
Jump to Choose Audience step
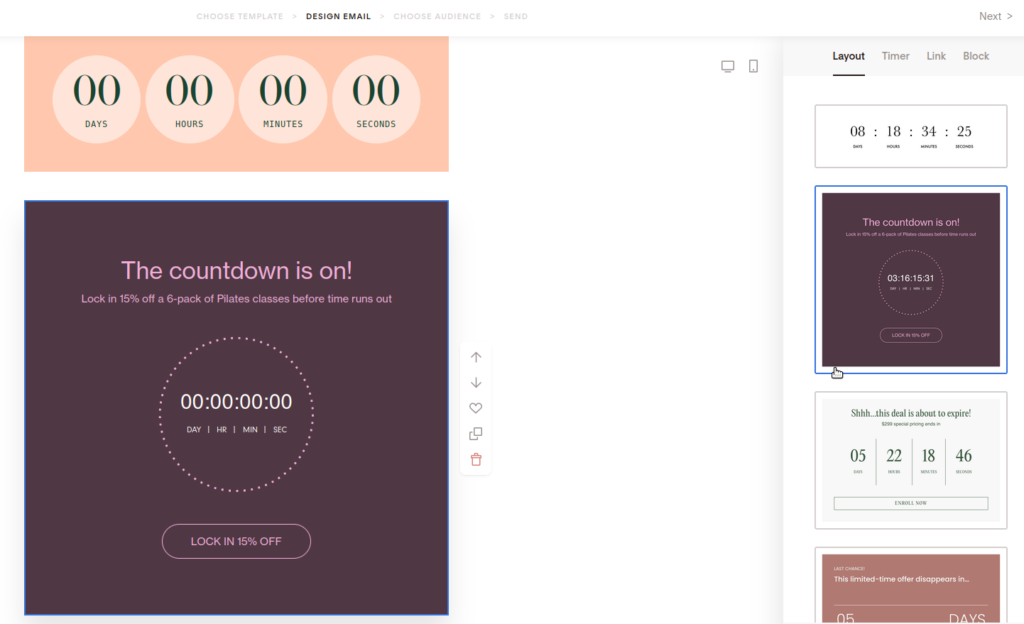(x=437, y=16)
